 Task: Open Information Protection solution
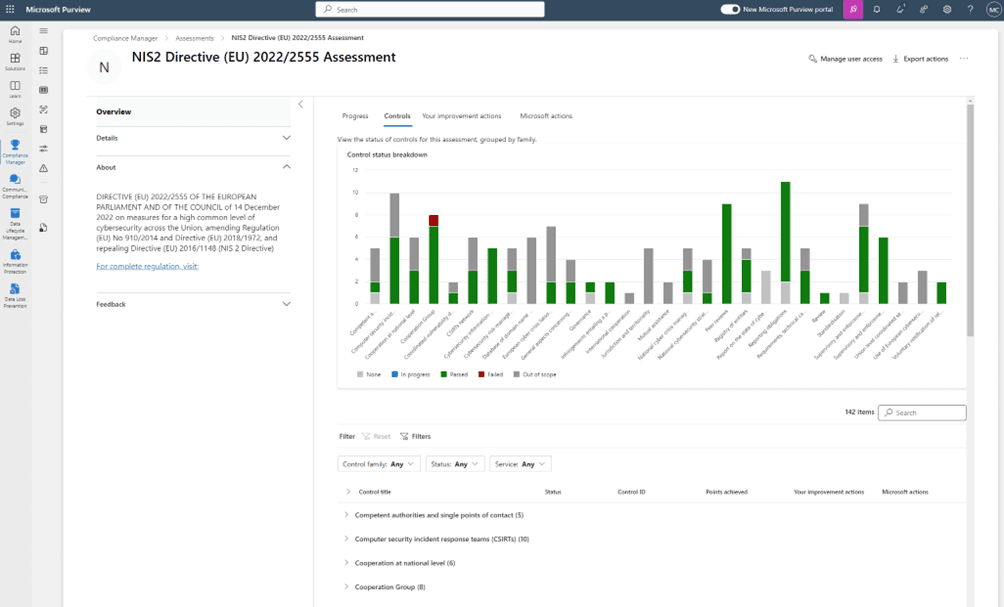click(15, 261)
